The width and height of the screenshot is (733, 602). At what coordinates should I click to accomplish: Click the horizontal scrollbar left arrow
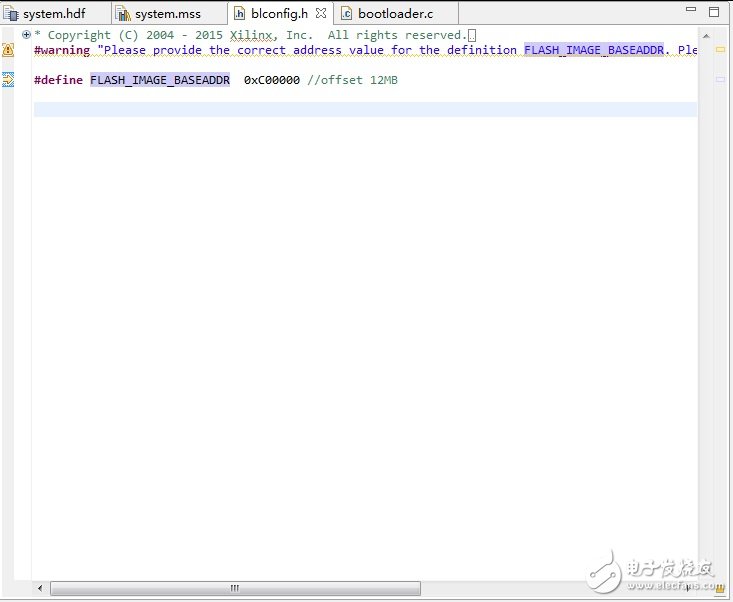tap(40, 589)
